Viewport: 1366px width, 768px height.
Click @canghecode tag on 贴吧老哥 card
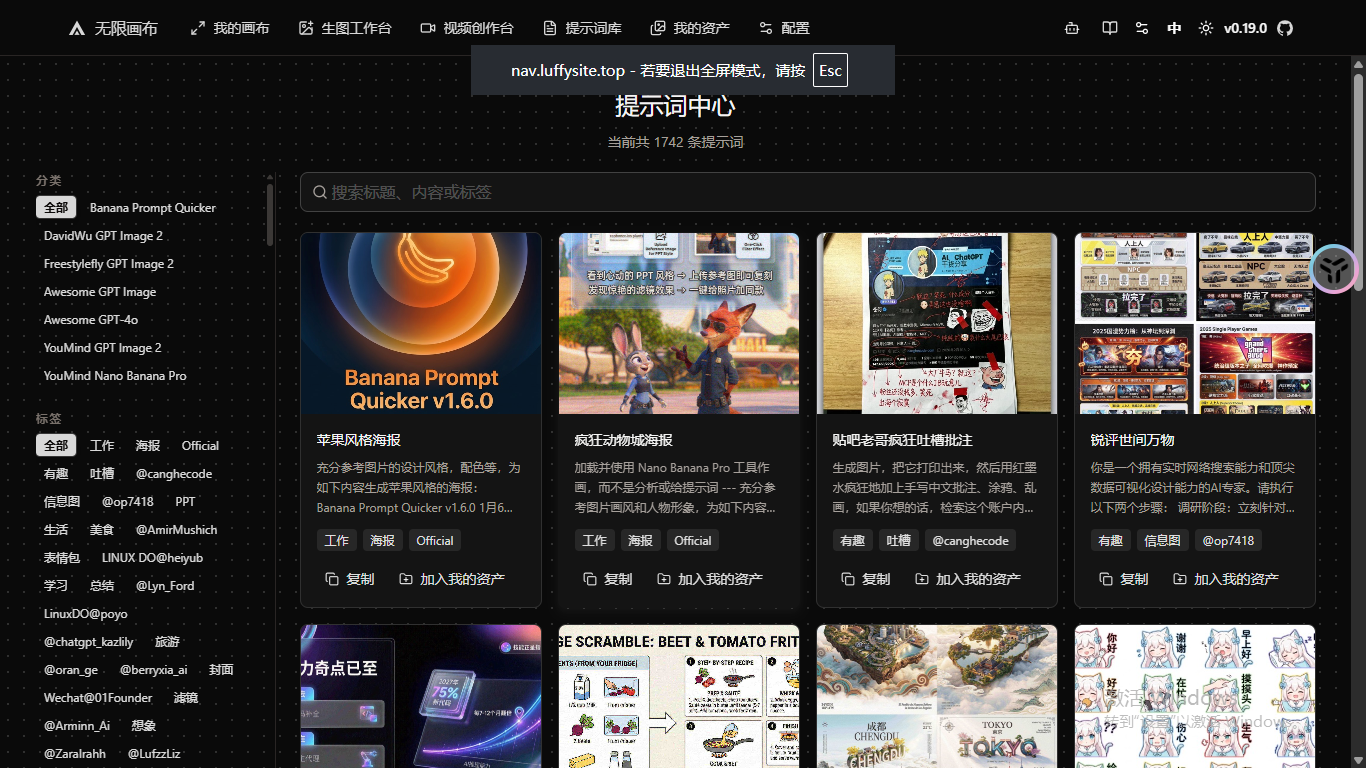pyautogui.click(x=971, y=540)
